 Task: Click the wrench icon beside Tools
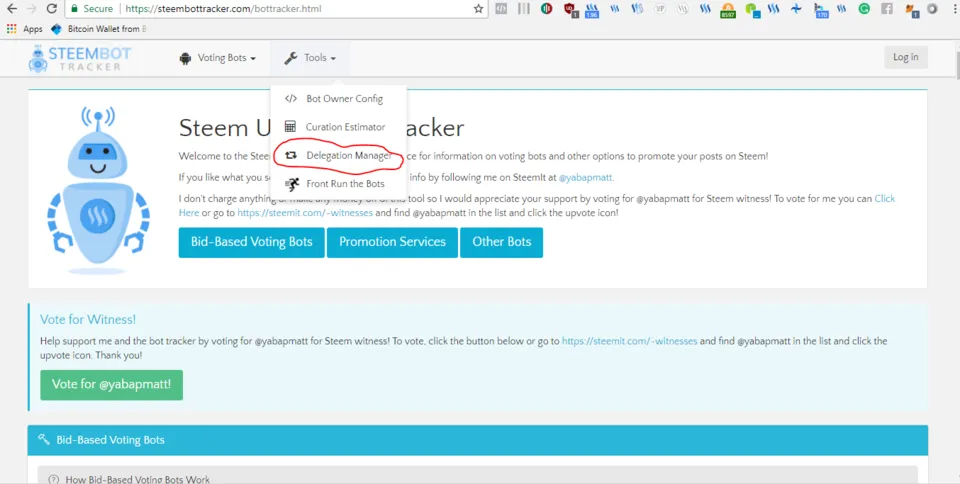click(x=291, y=58)
